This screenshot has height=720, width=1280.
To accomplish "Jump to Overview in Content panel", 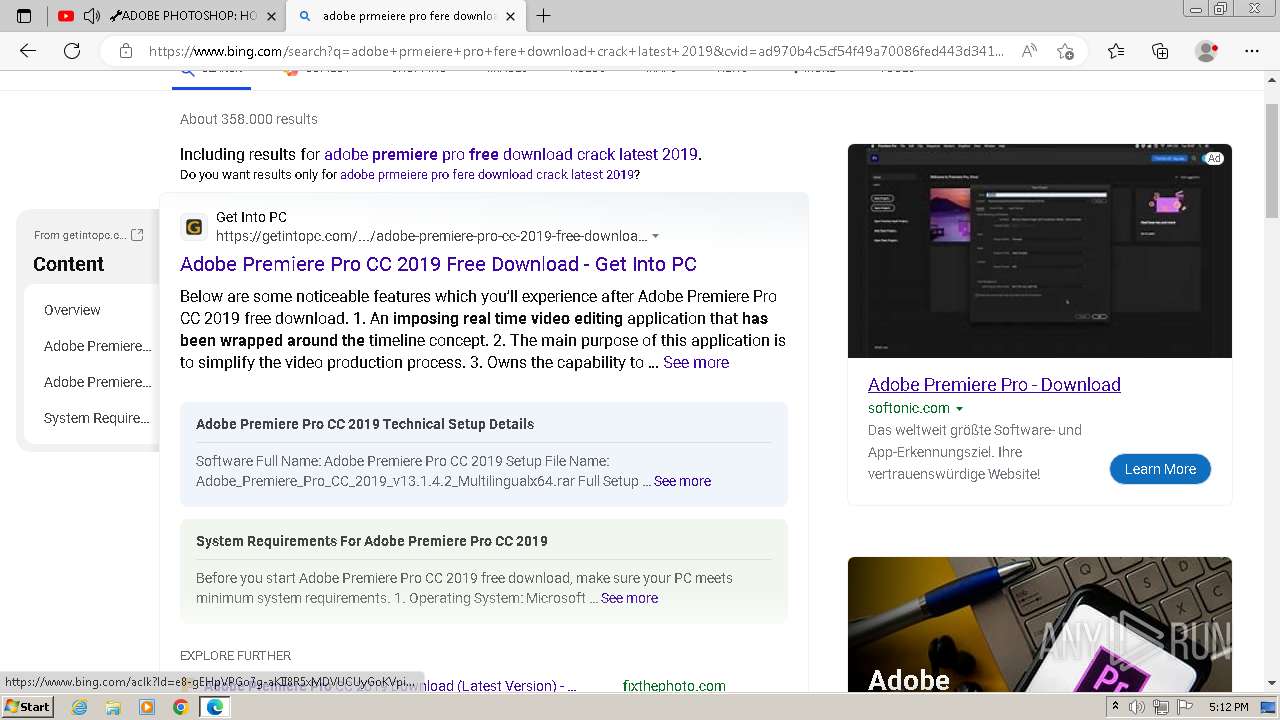I will 72,310.
